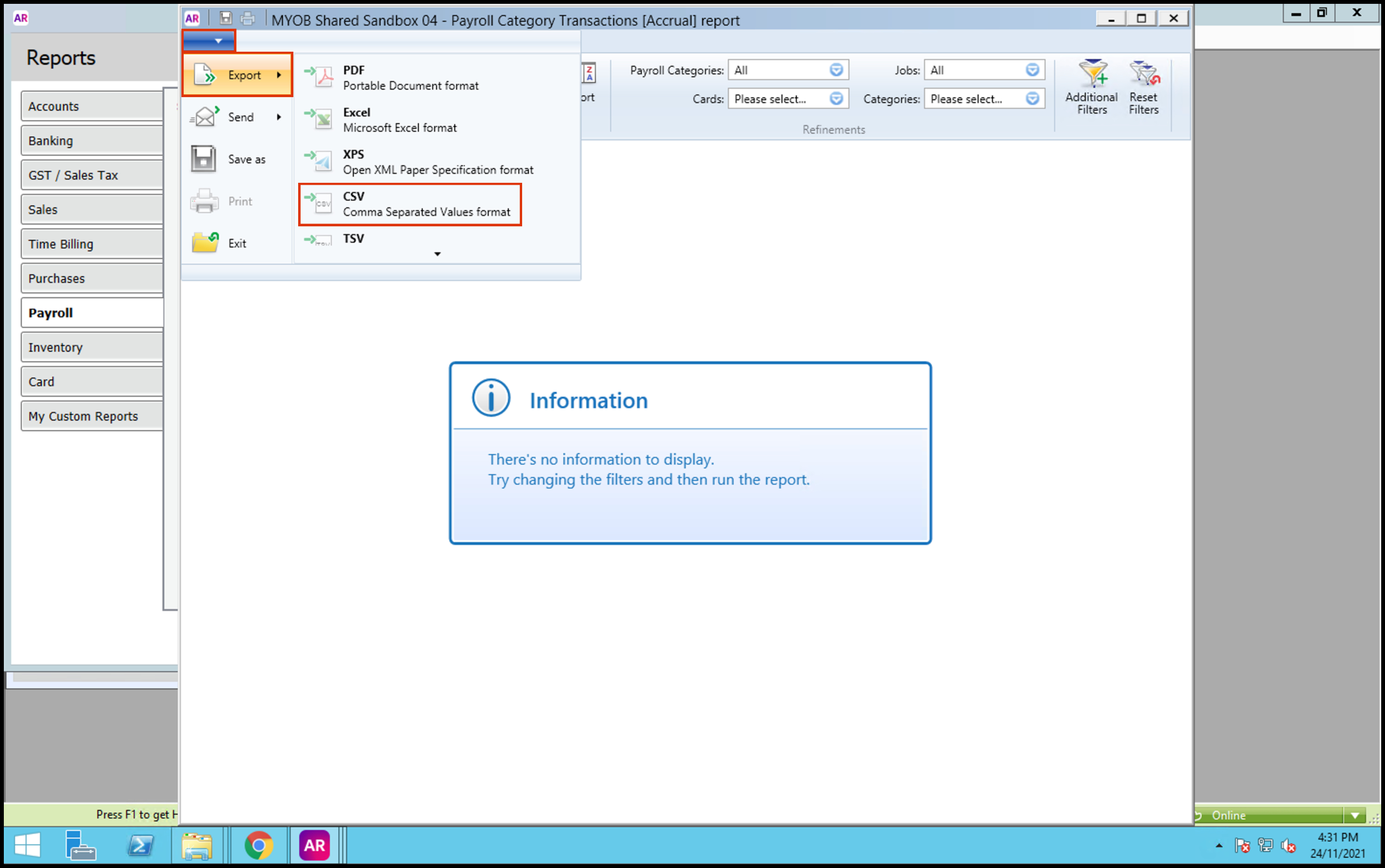This screenshot has width=1385, height=868.
Task: Open the Banking reports category
Action: point(92,141)
